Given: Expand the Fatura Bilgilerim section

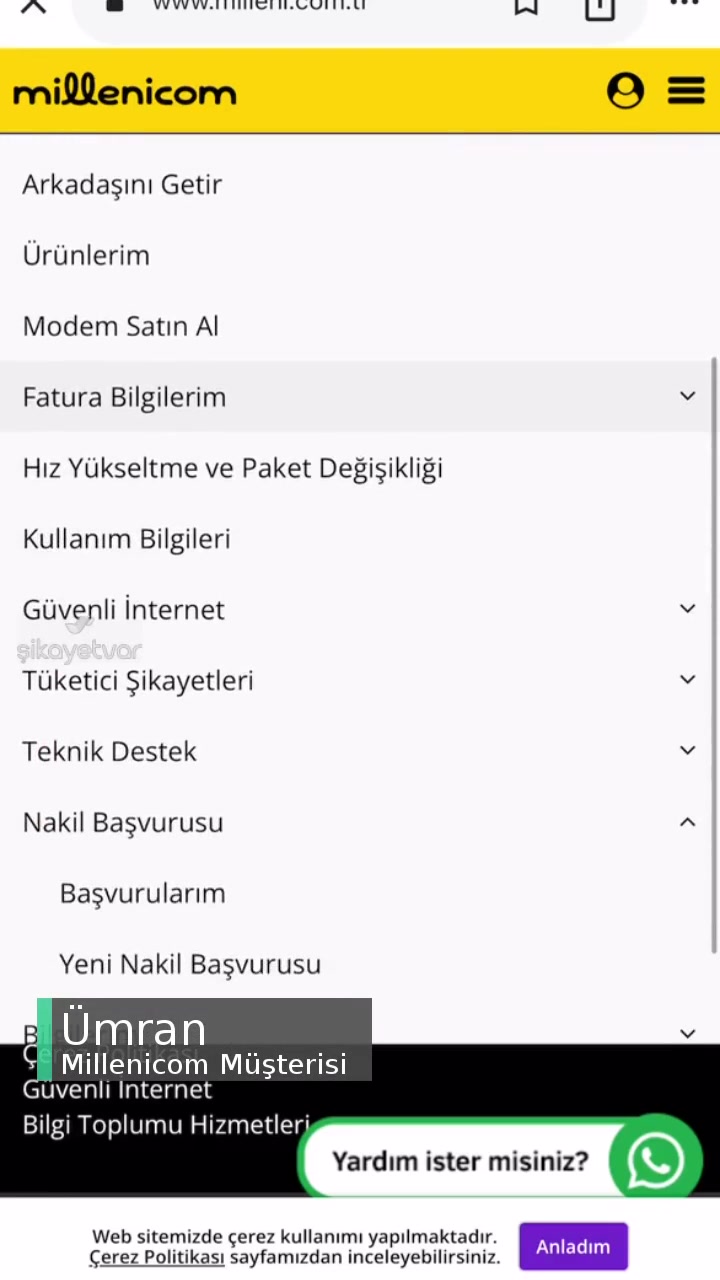Looking at the screenshot, I should point(687,396).
